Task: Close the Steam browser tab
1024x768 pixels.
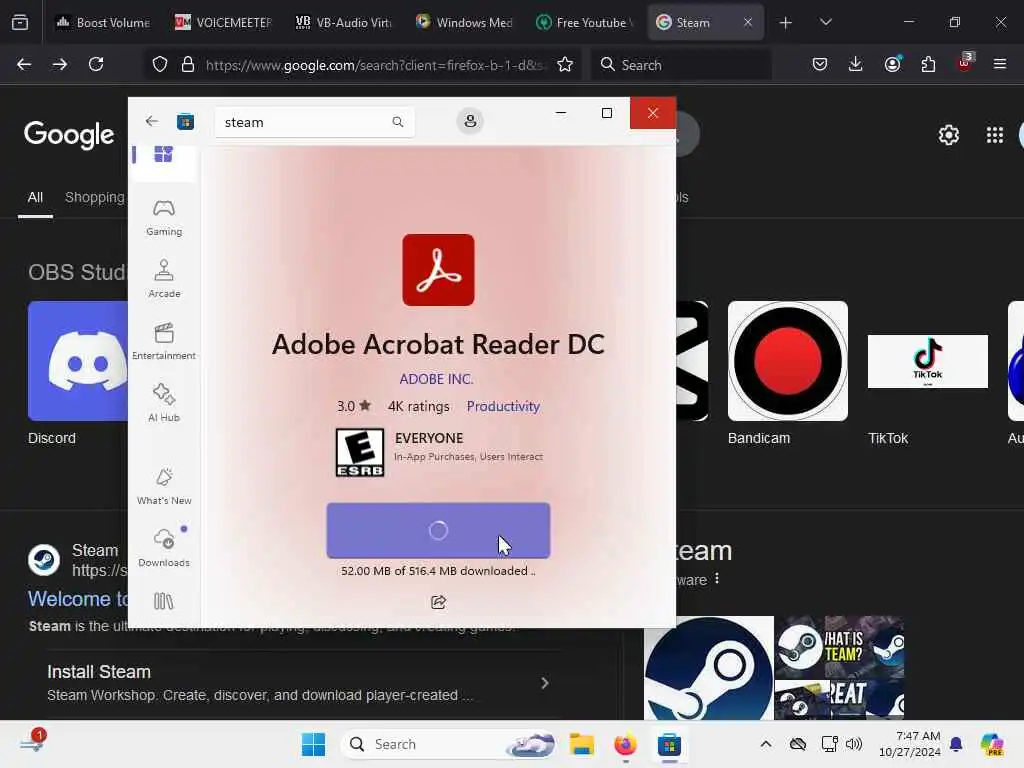Action: tap(748, 22)
